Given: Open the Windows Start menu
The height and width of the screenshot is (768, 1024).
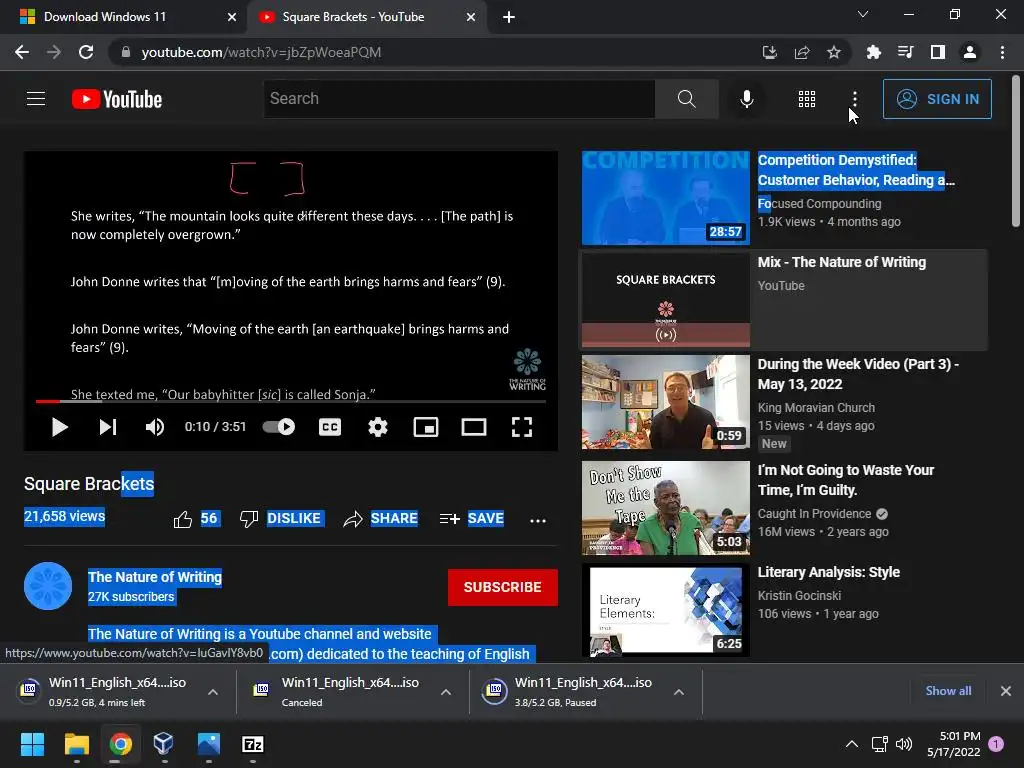Looking at the screenshot, I should pyautogui.click(x=32, y=744).
